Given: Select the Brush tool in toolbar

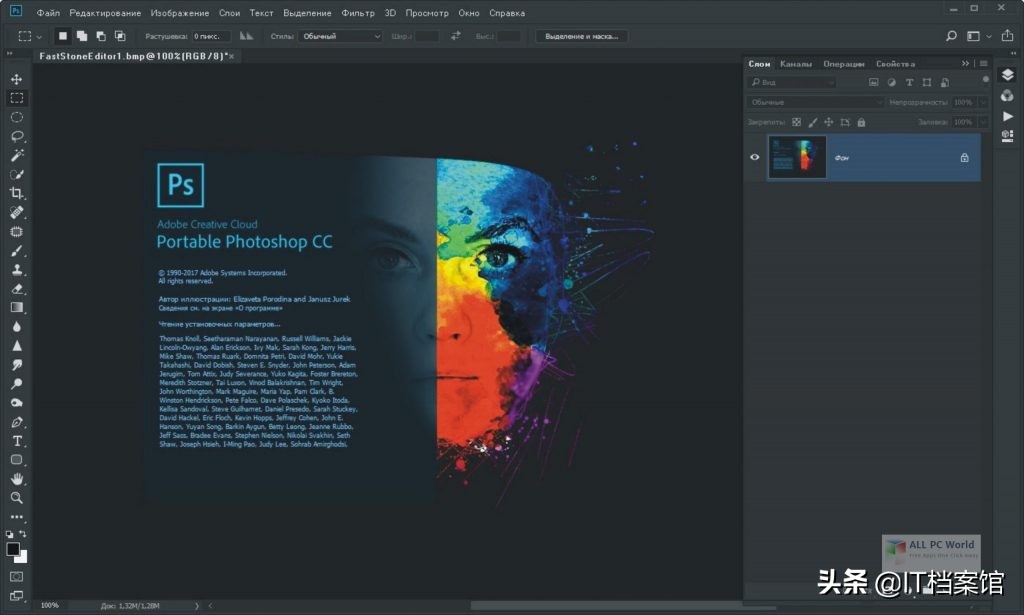Looking at the screenshot, I should tap(17, 251).
